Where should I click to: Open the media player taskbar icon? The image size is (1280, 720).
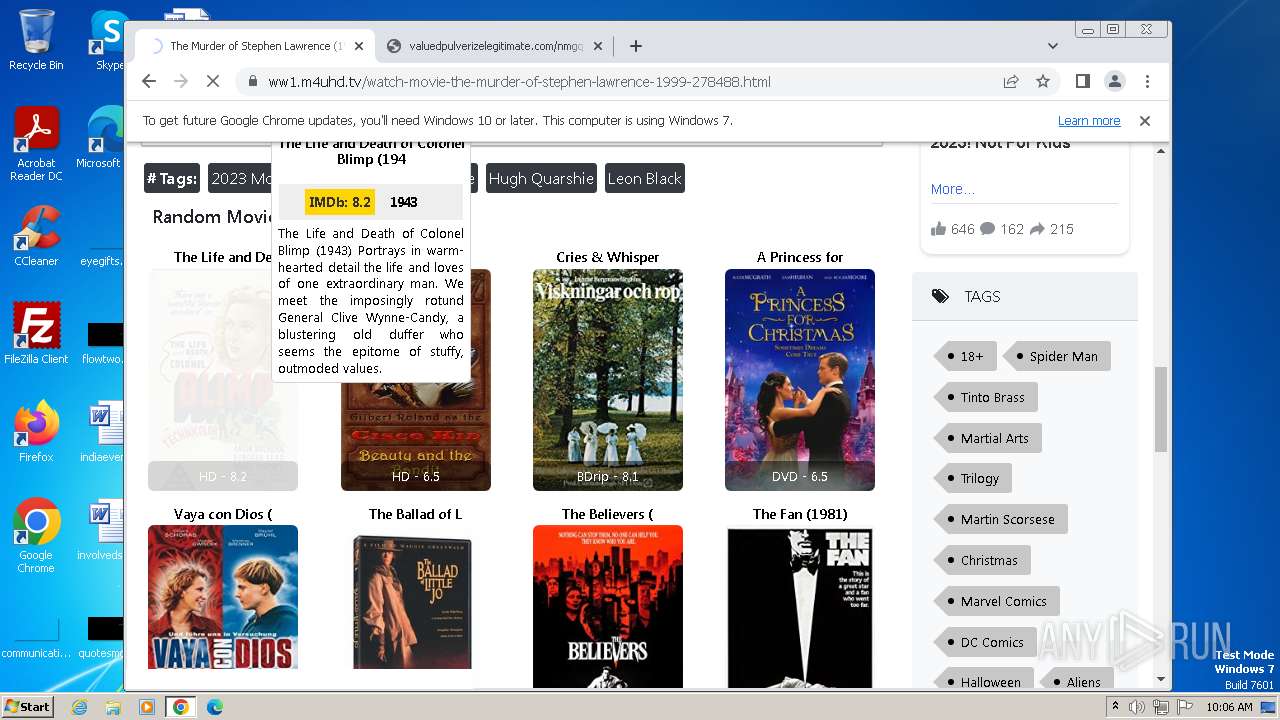(147, 707)
